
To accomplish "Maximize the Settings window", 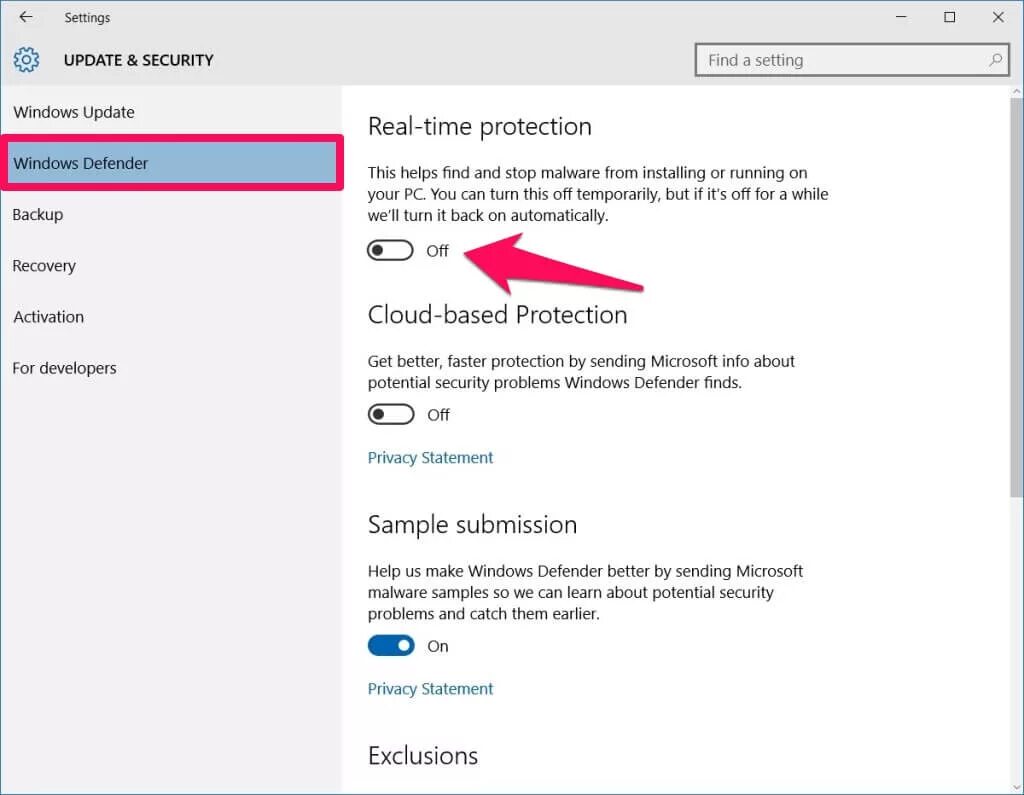I will [x=949, y=17].
